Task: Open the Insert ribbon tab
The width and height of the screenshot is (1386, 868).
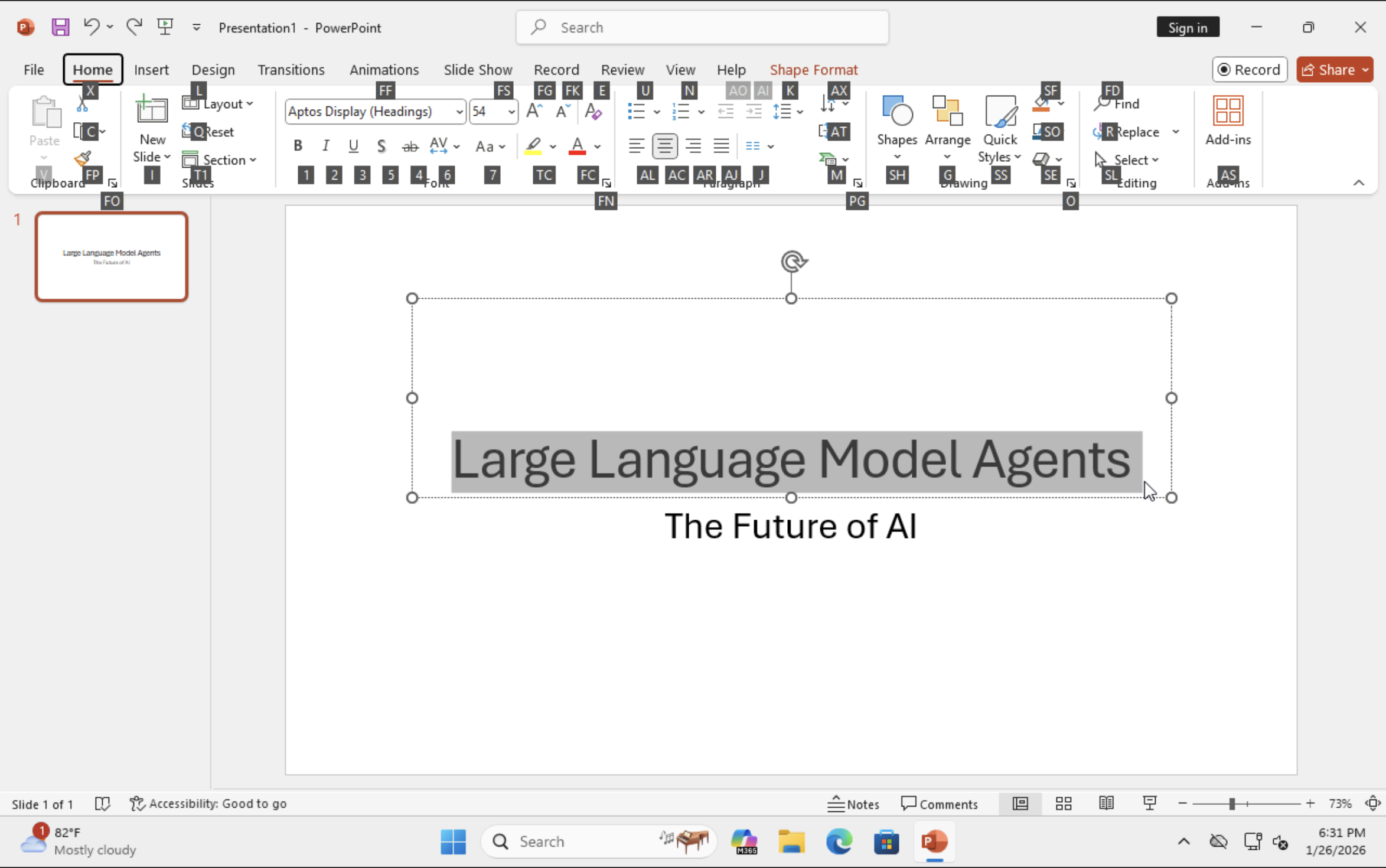Action: click(151, 70)
